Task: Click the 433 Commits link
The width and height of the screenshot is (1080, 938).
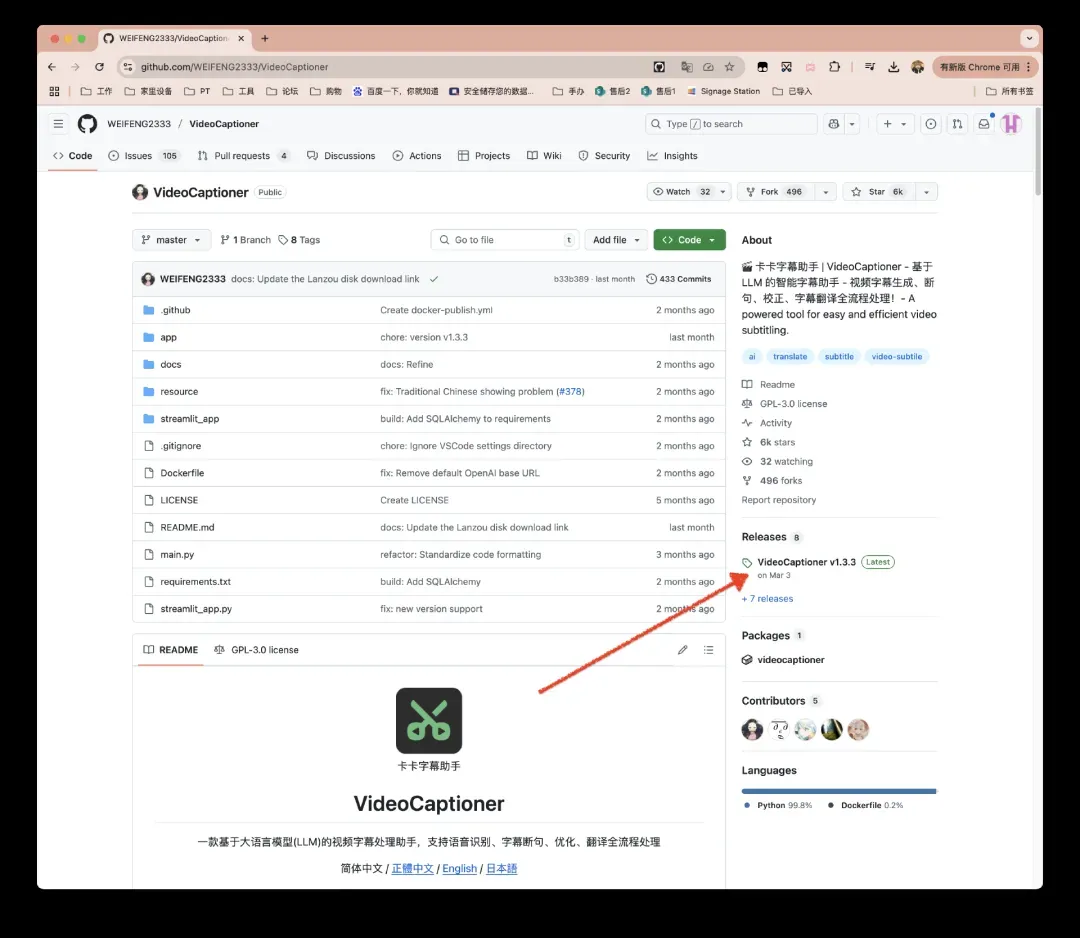Action: click(x=679, y=279)
